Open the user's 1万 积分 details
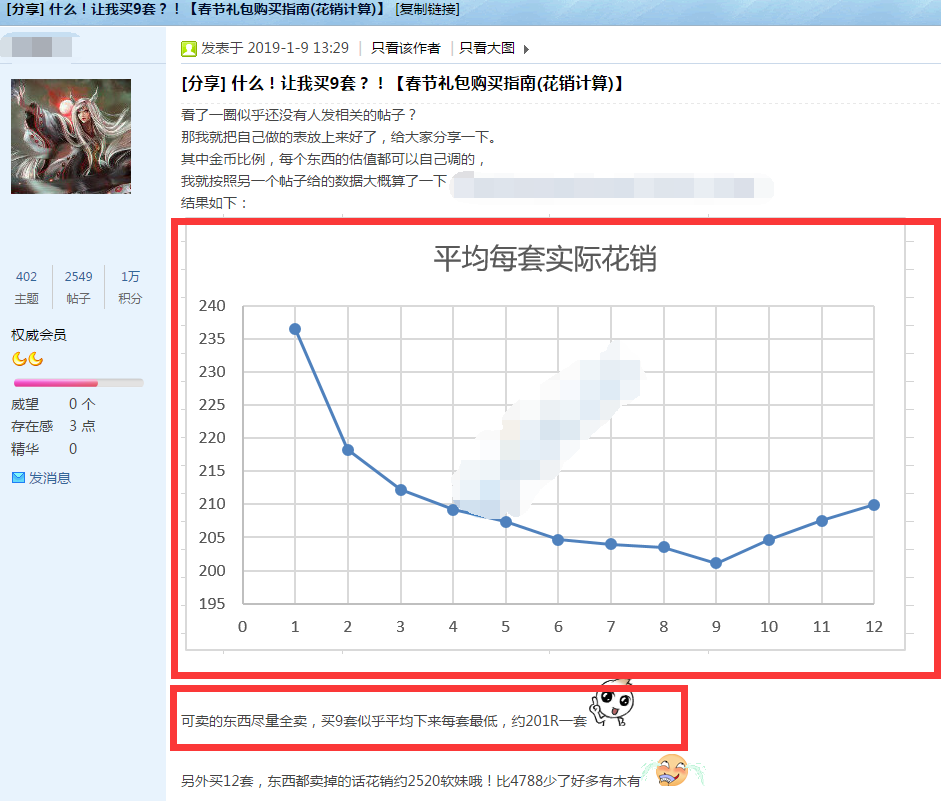The width and height of the screenshot is (941, 801). [130, 287]
